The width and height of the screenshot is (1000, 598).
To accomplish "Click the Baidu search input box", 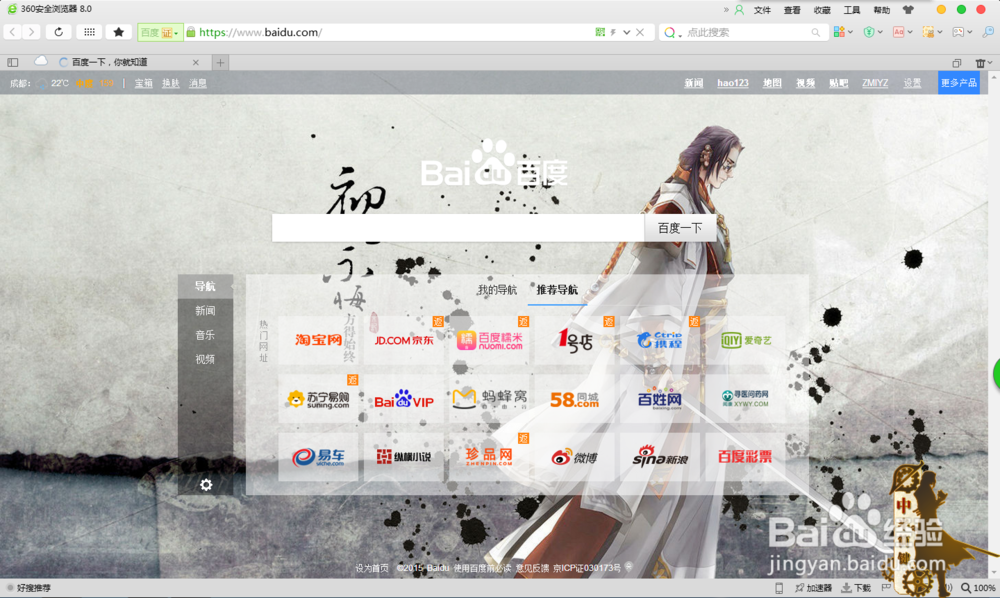I will pos(458,228).
